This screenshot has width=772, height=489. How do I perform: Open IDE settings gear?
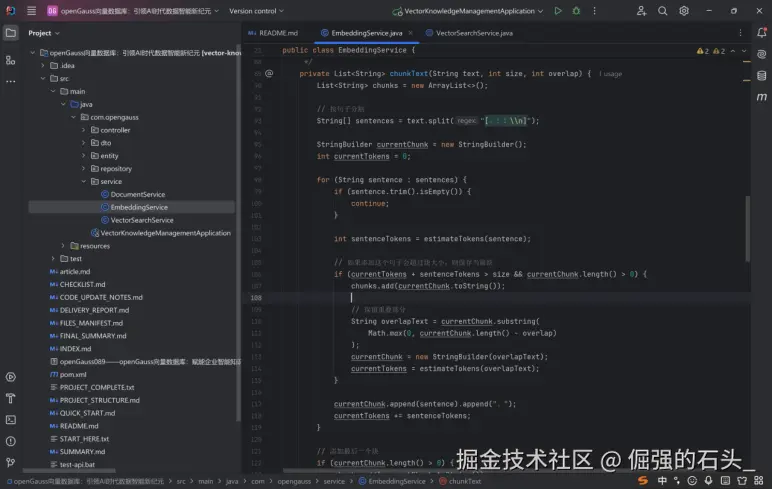click(x=684, y=10)
